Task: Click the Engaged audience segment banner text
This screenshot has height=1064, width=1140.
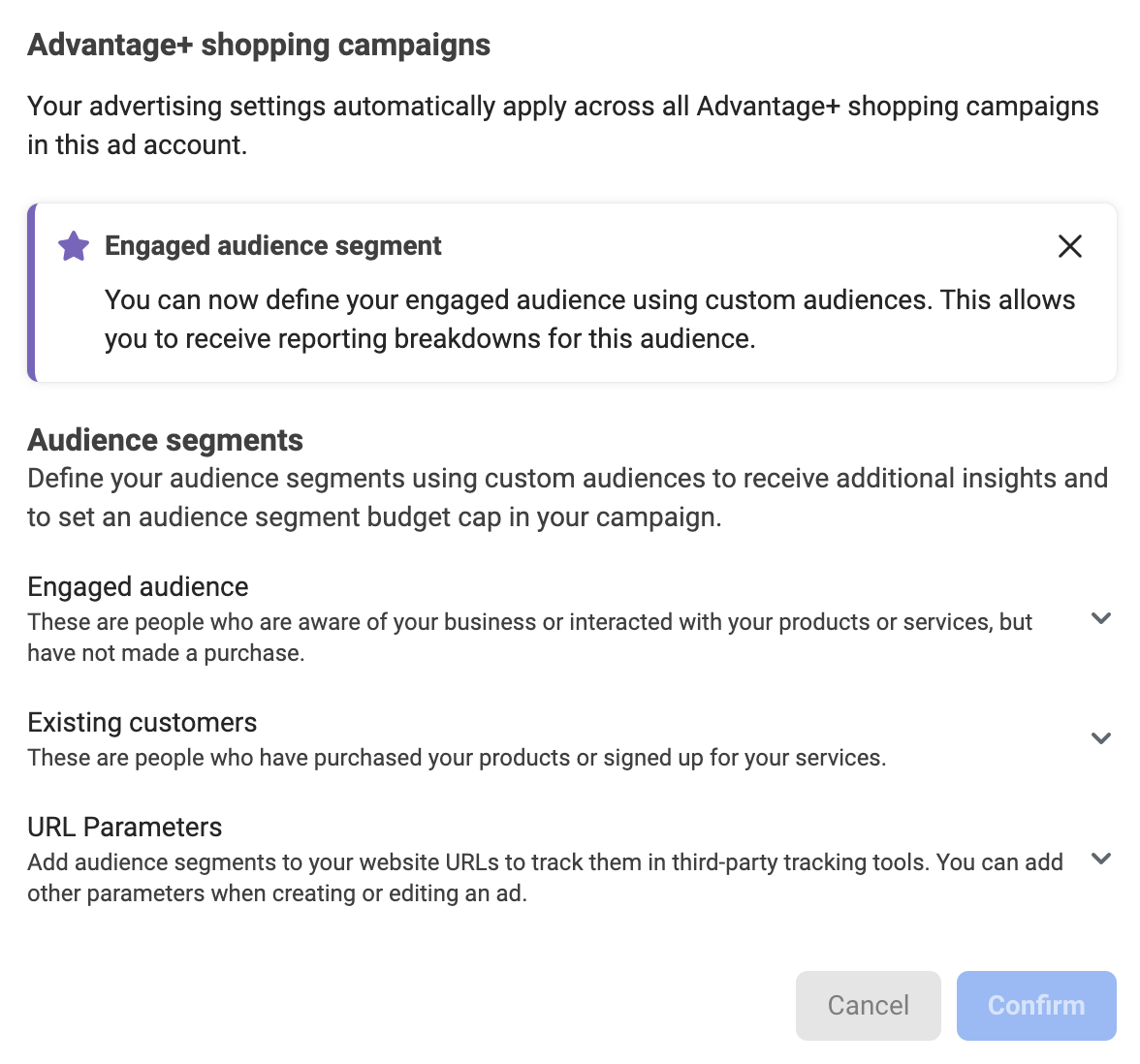Action: (273, 245)
